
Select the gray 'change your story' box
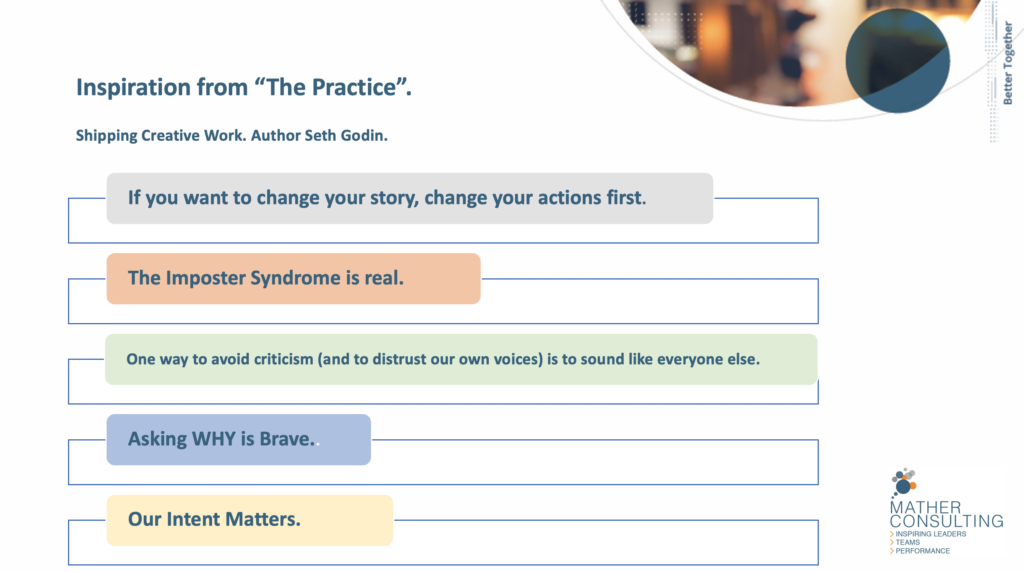(x=409, y=198)
